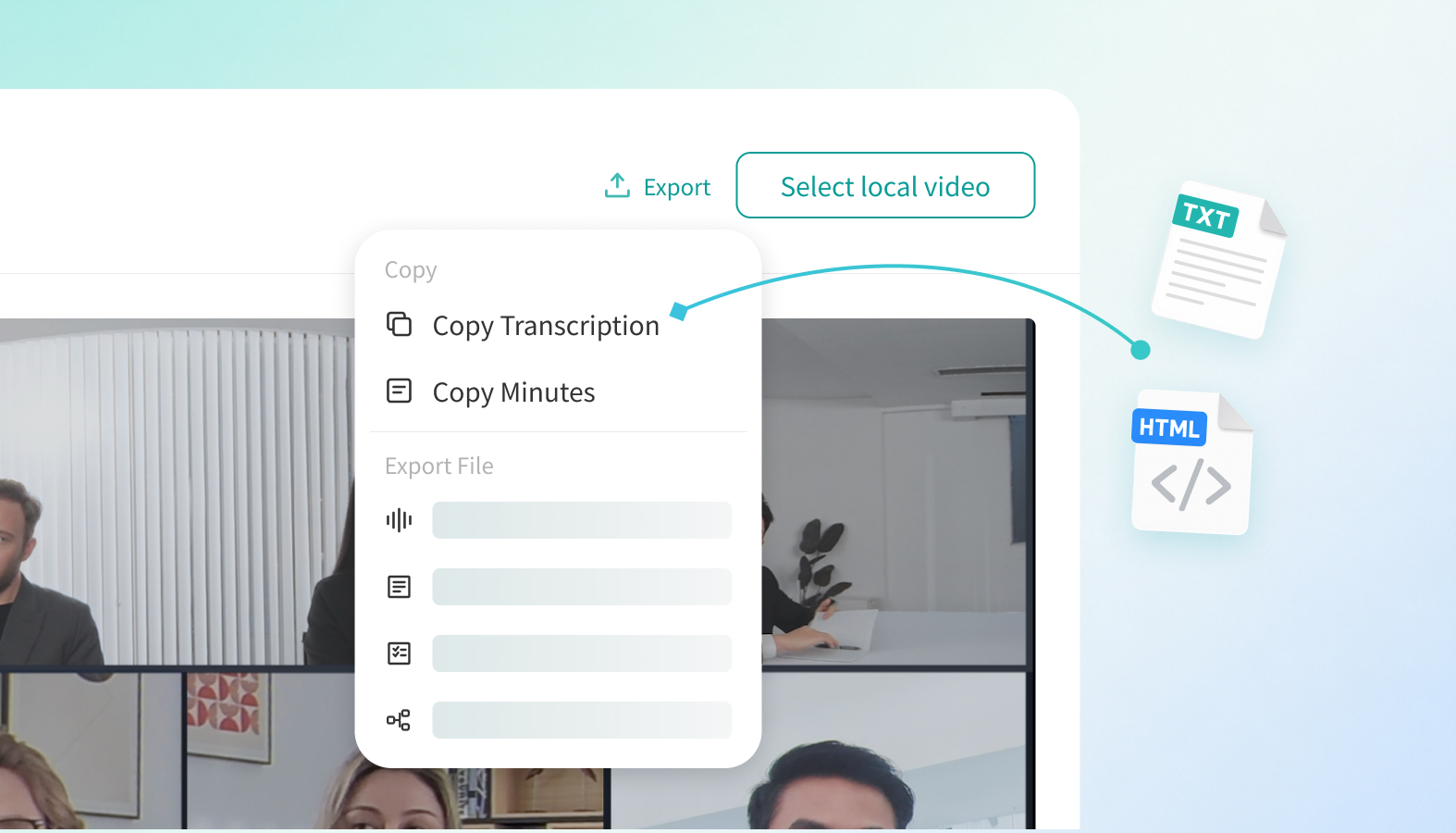Click the Copy Minutes note icon
Image resolution: width=1456 pixels, height=833 pixels.
[399, 392]
